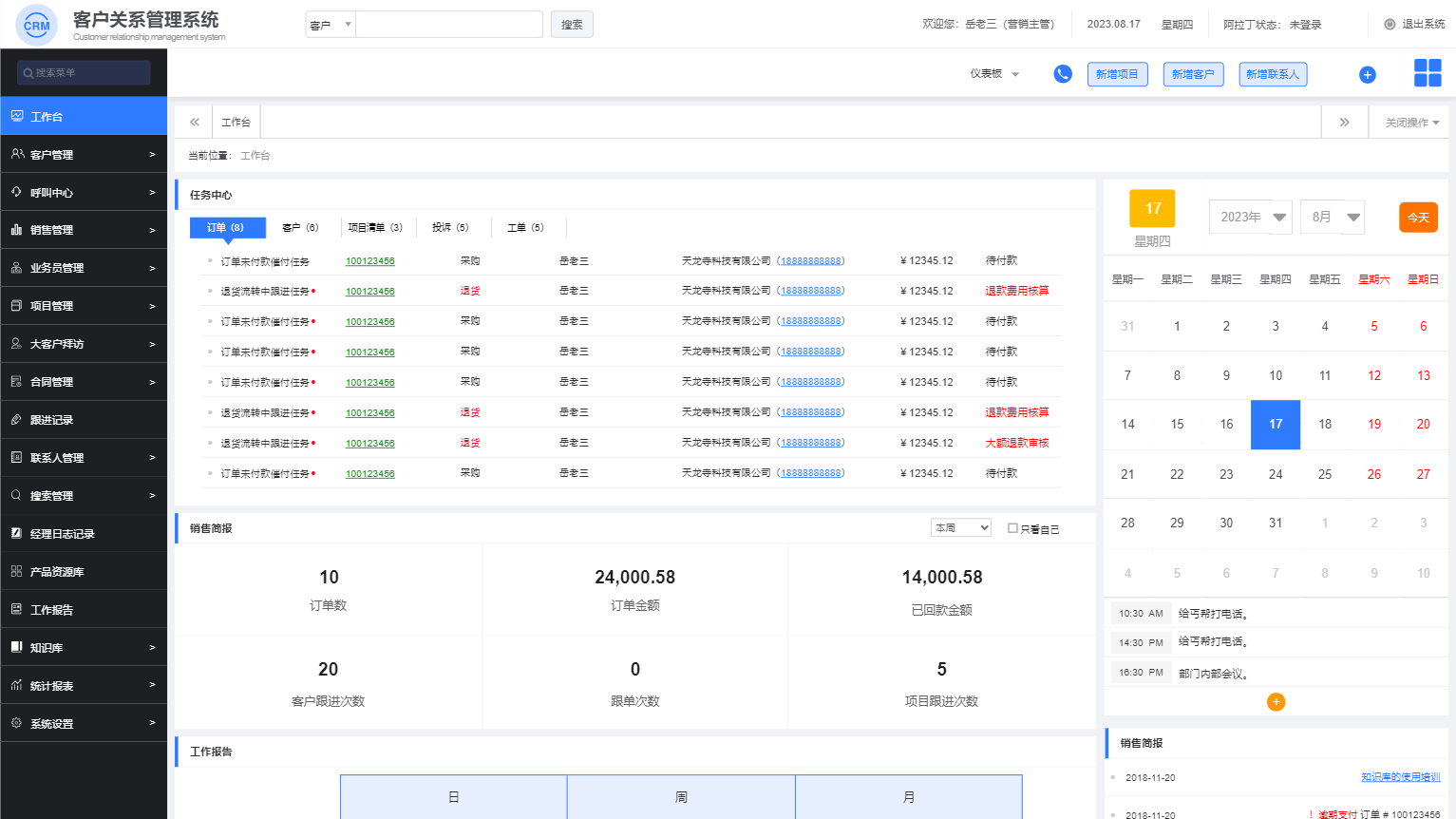This screenshot has height=819, width=1456.
Task: Add schedule with orange plus icon
Action: pyautogui.click(x=1276, y=702)
